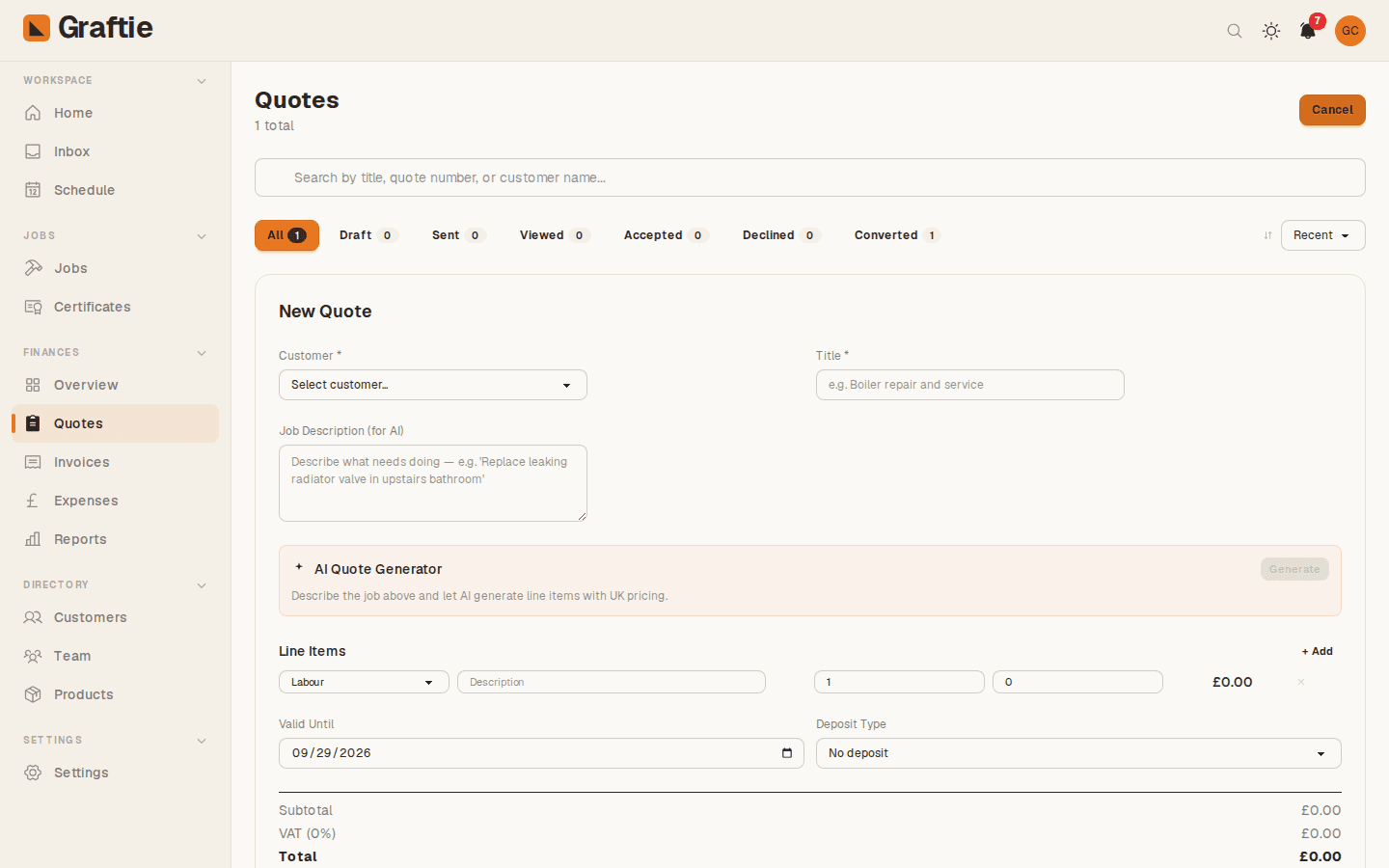
Task: Focus the Job Description textarea
Action: (433, 483)
